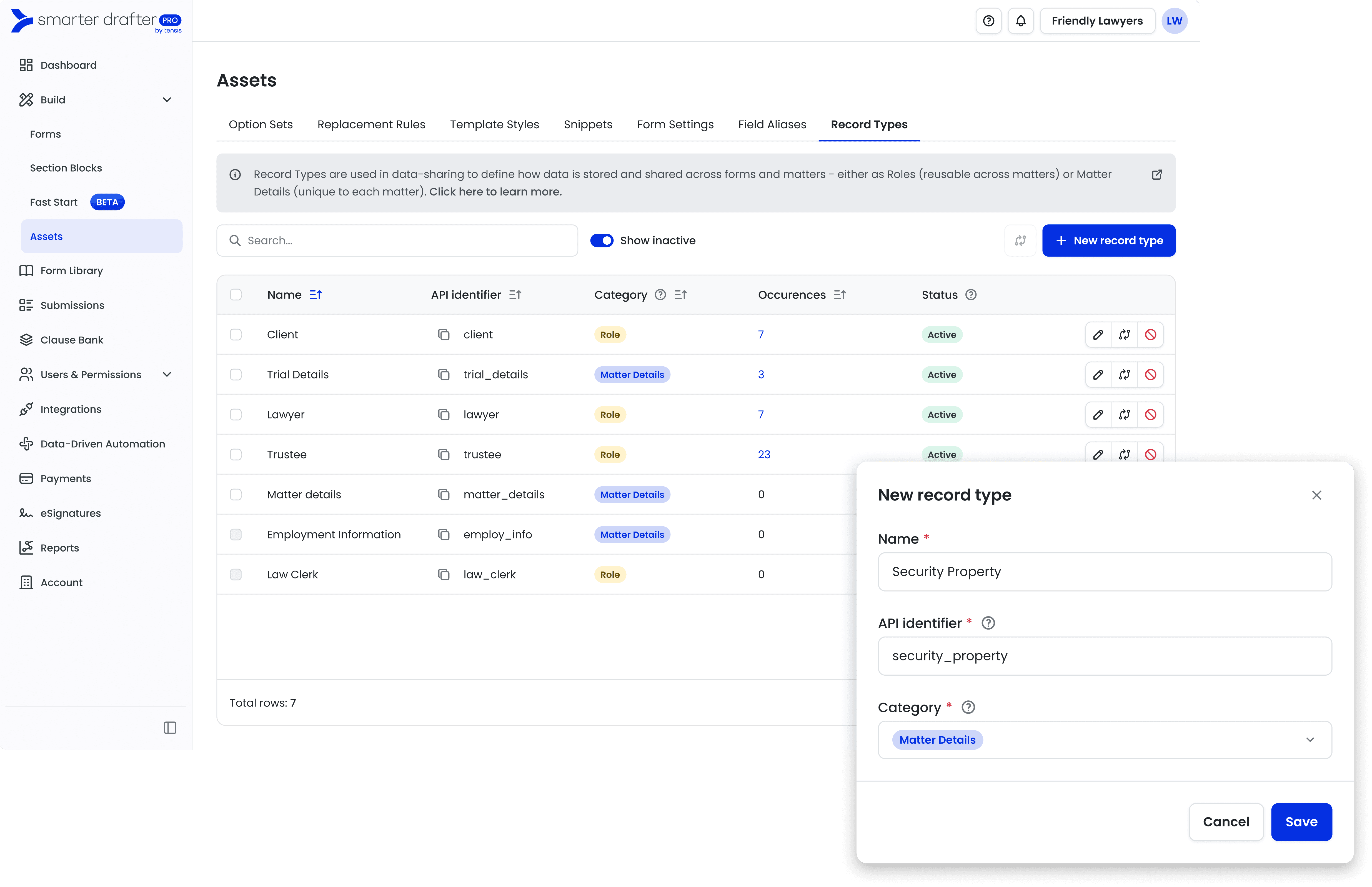The image size is (1372, 887).
Task: Toggle the Show inactive switch
Action: (x=602, y=240)
